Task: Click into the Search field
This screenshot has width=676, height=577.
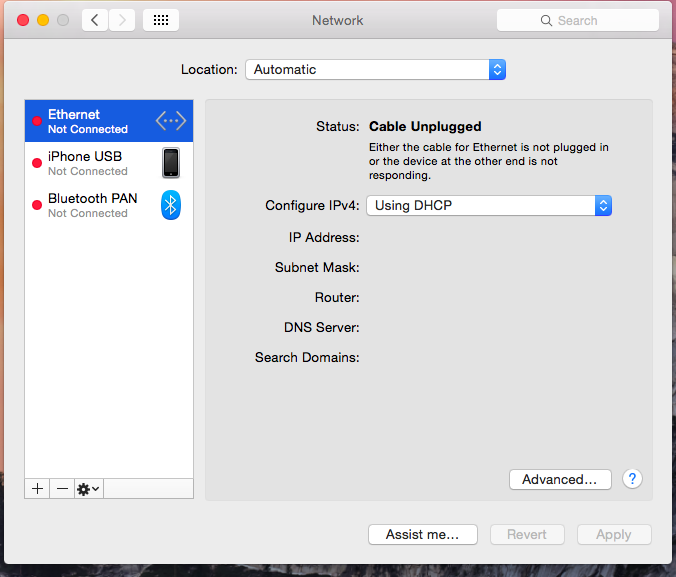Action: [578, 20]
